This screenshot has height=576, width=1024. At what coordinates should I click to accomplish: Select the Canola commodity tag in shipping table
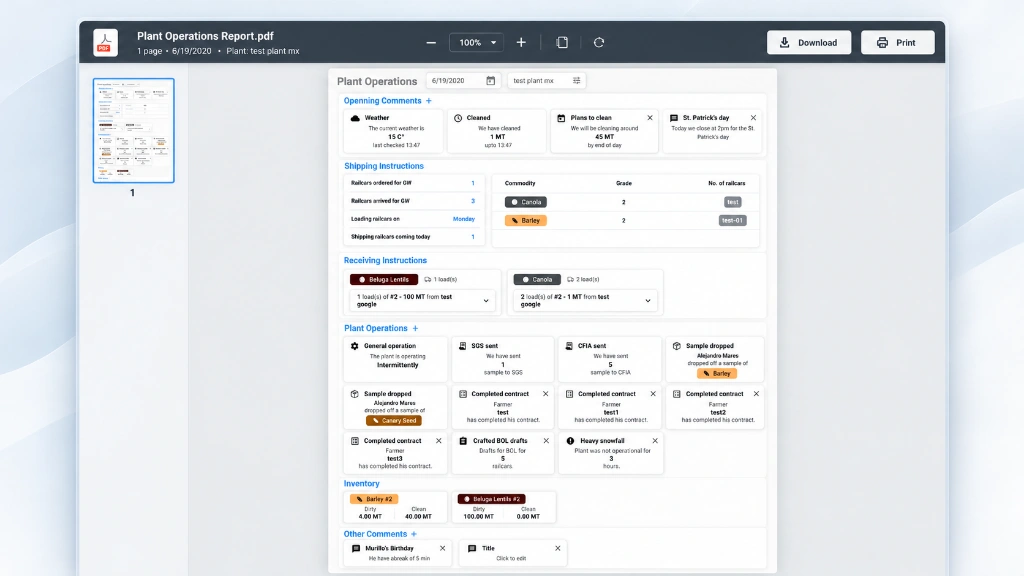(526, 202)
